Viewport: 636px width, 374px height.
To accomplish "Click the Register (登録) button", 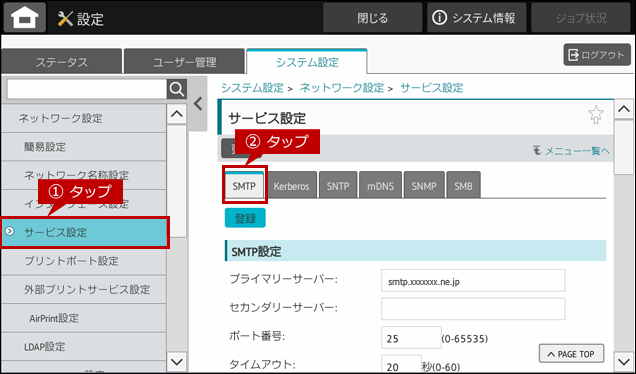I will click(245, 218).
